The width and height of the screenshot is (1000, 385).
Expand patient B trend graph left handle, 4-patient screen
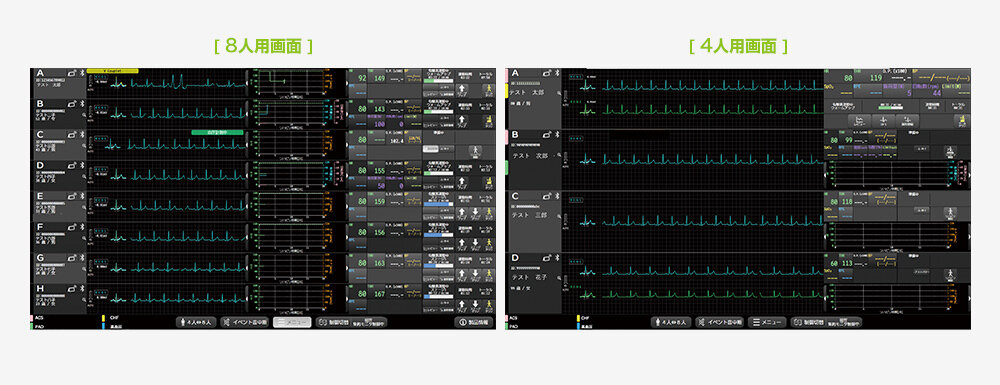(x=825, y=175)
